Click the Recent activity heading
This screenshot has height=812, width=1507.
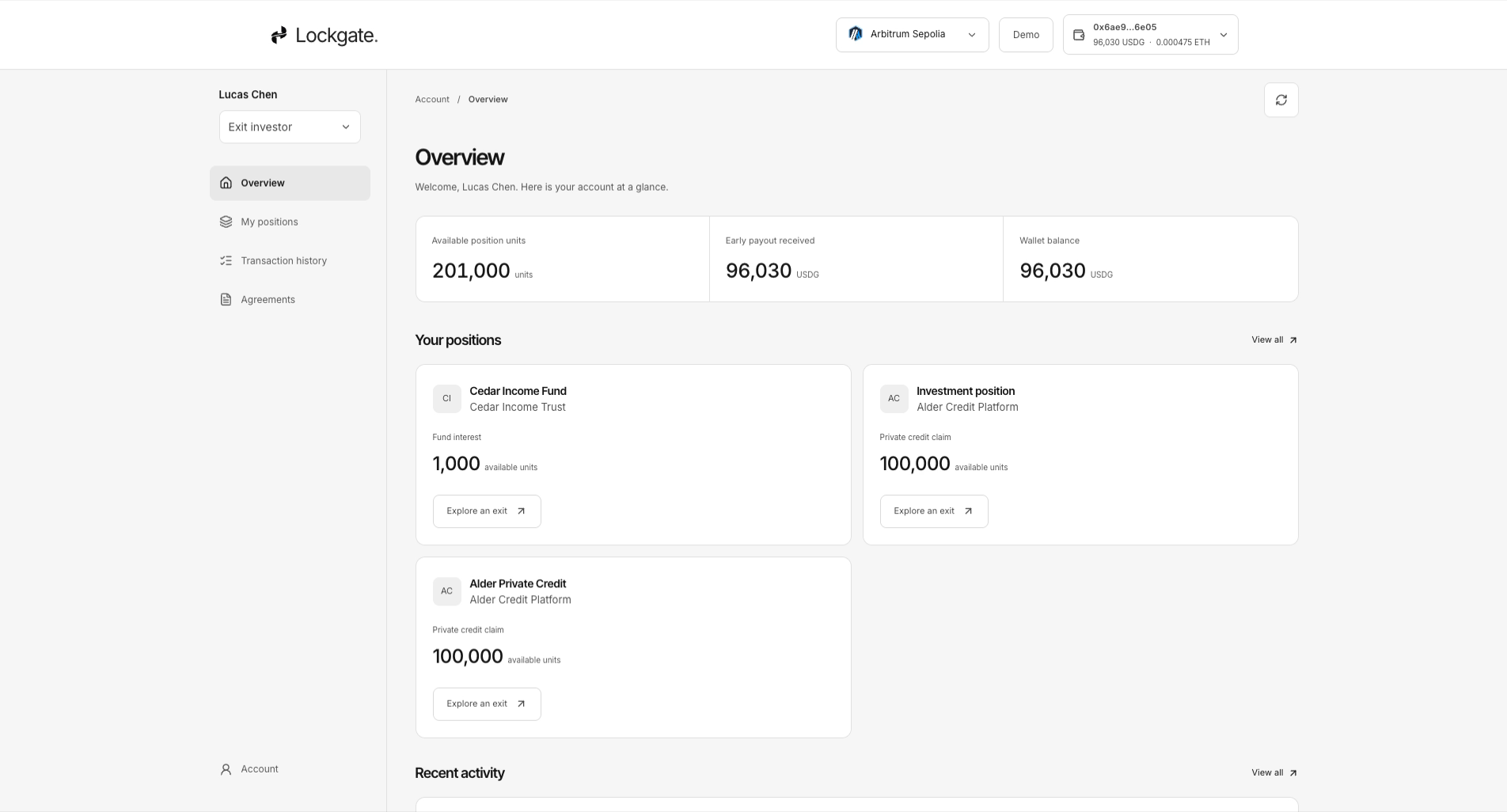[x=460, y=773]
